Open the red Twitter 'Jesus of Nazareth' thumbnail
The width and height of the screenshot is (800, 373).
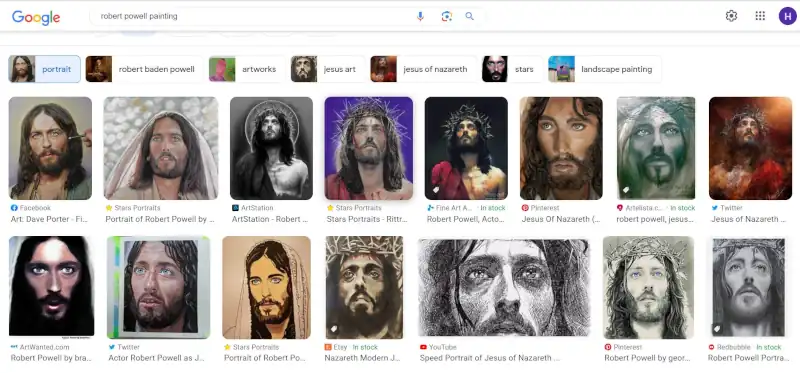click(x=751, y=148)
